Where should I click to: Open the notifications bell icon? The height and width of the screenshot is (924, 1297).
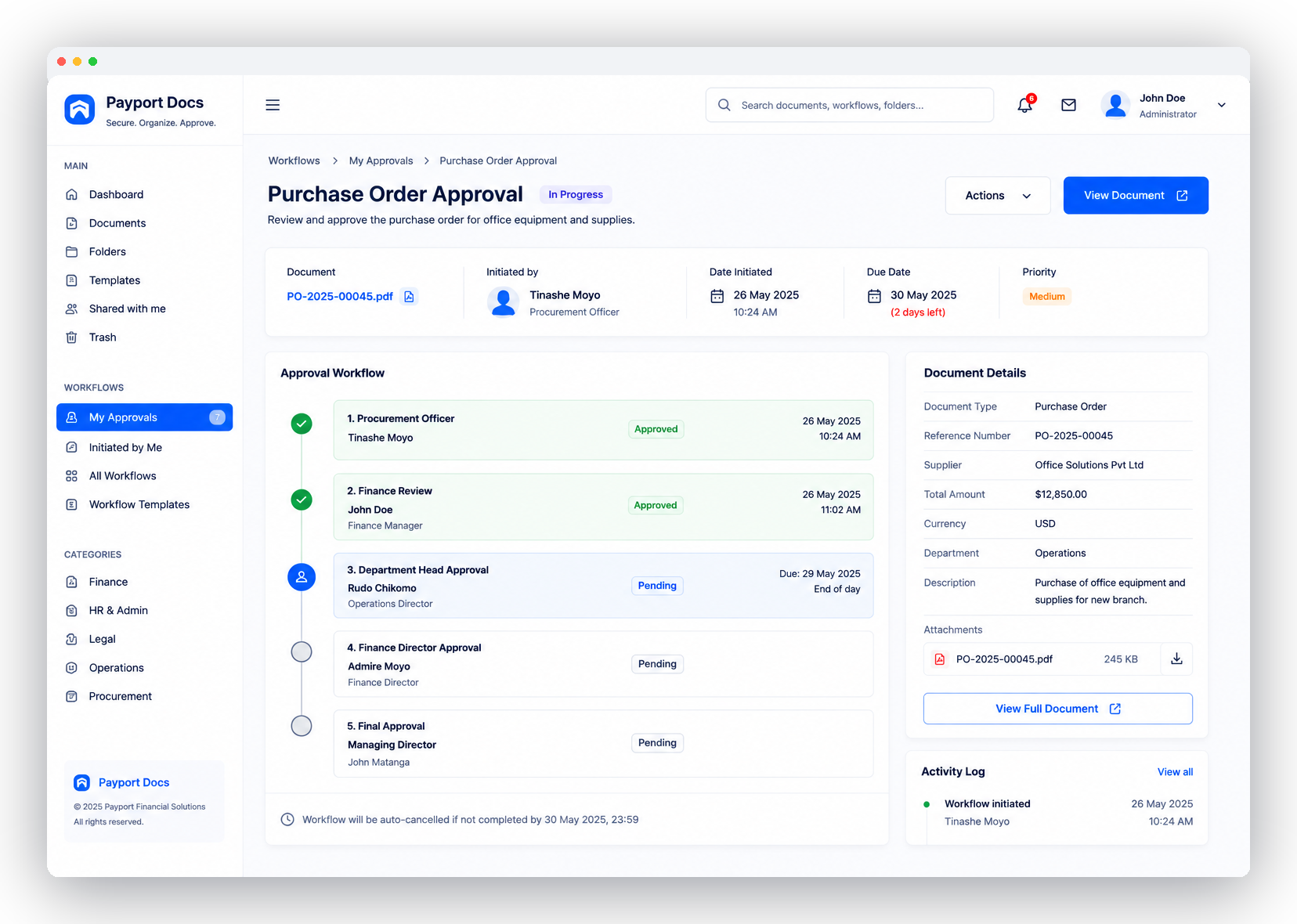(1025, 105)
